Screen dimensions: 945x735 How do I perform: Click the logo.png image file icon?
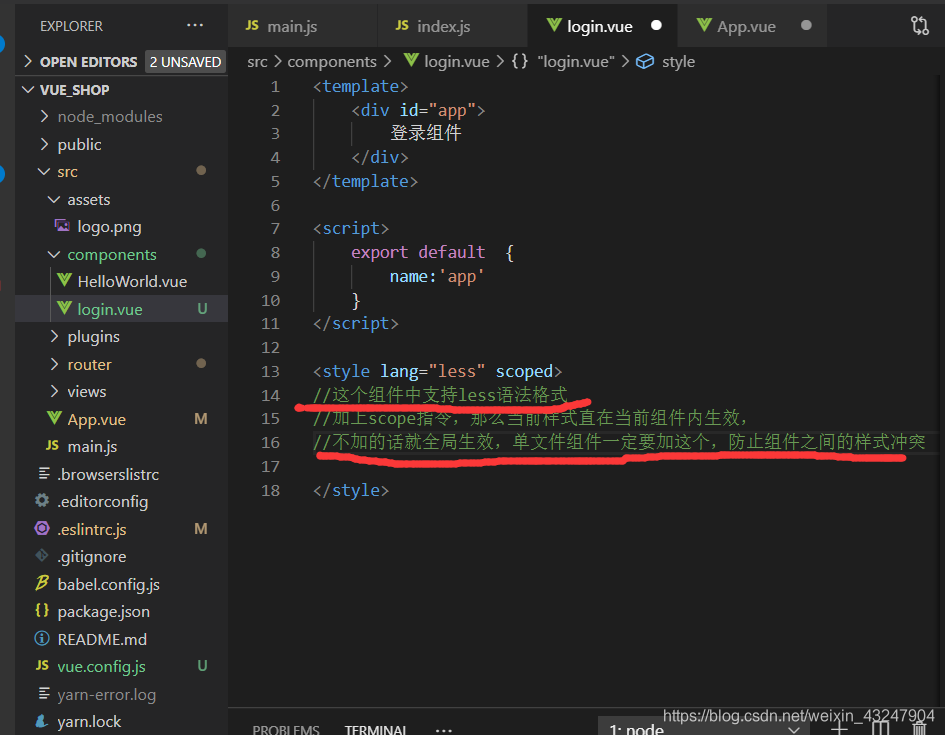[62, 226]
